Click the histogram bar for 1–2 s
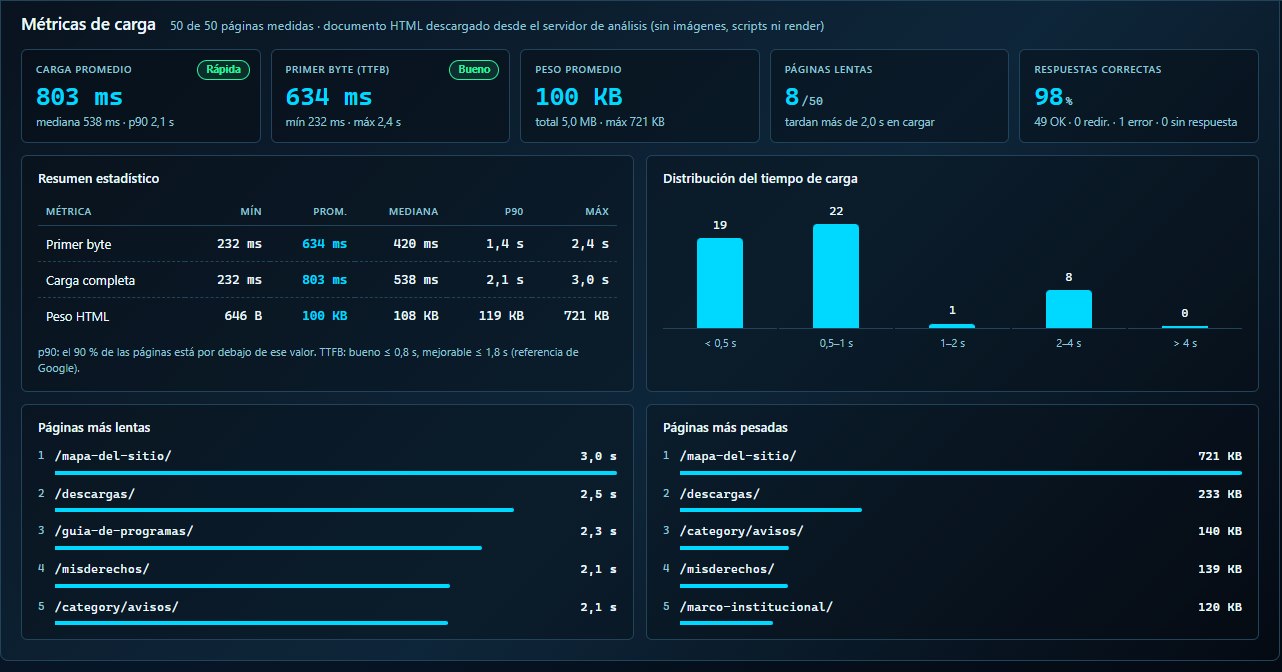 point(952,326)
